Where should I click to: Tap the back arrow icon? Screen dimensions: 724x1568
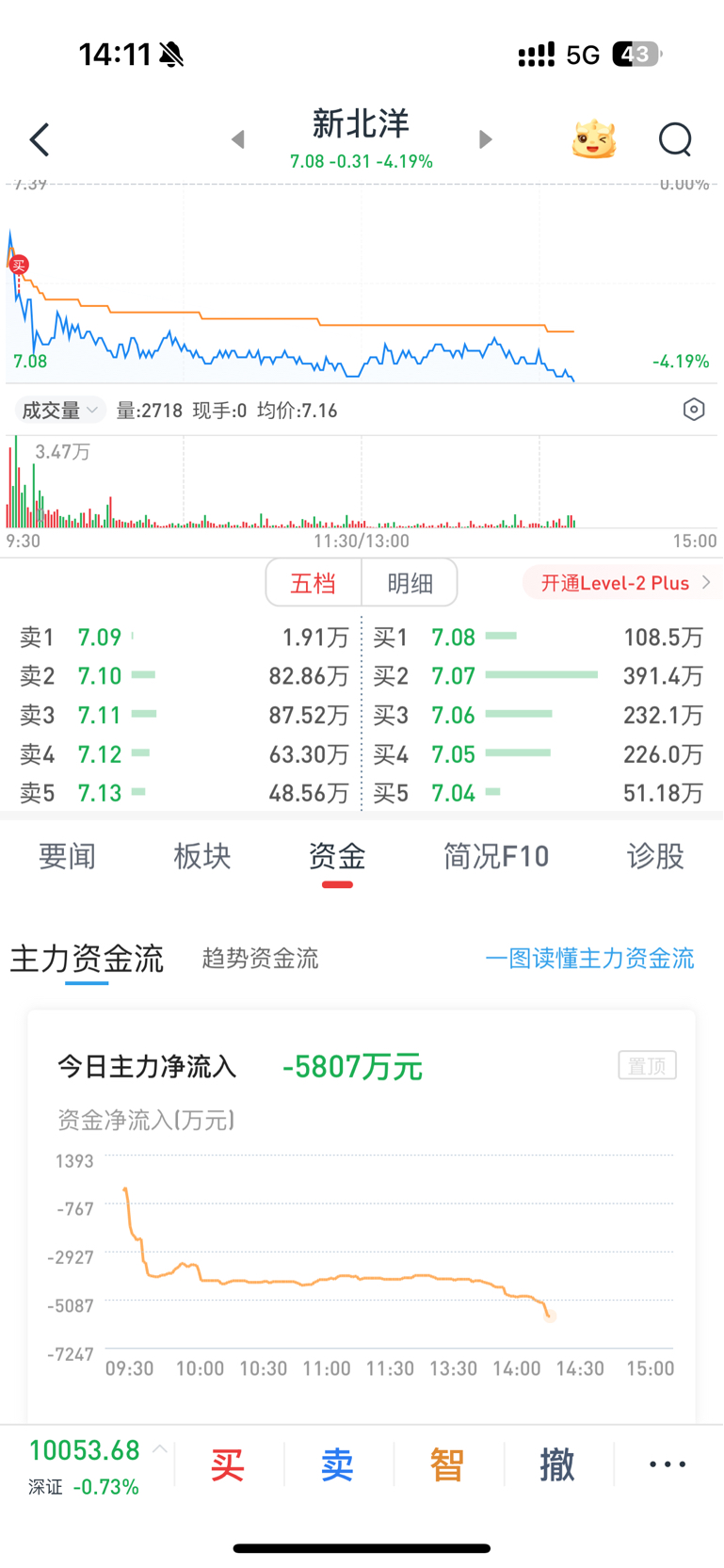39,140
